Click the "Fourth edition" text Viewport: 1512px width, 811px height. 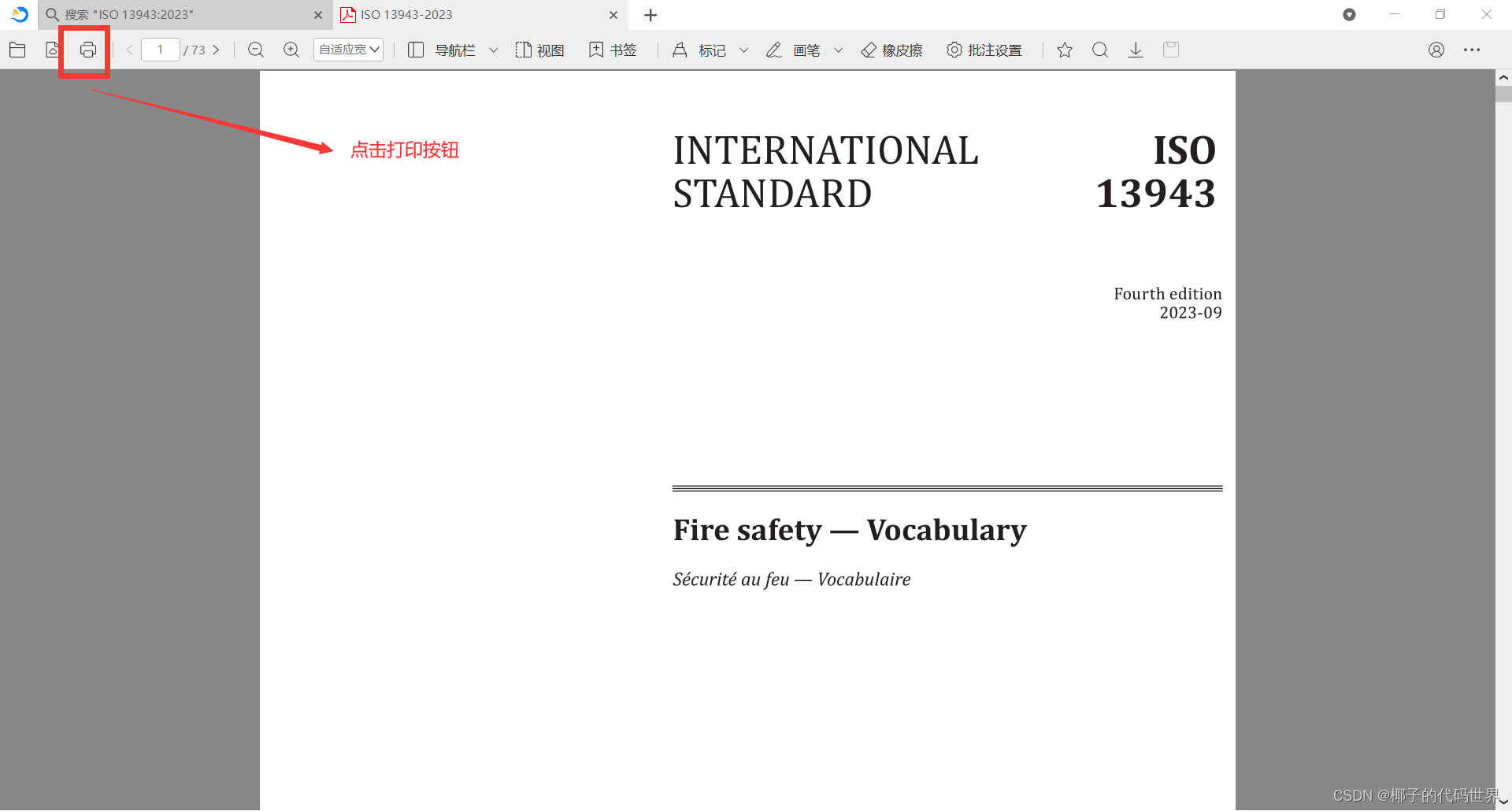tap(1168, 294)
